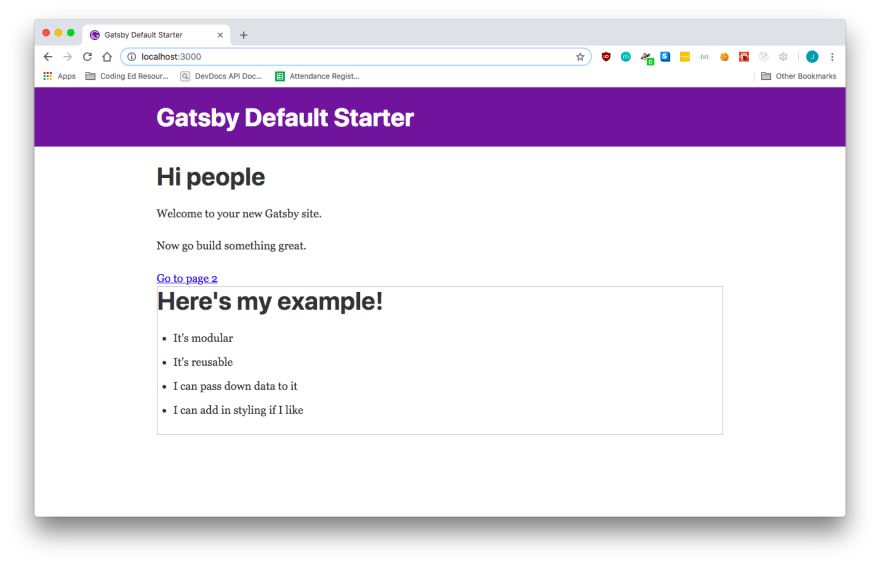This screenshot has height=566, width=880.
Task: Expand the Other Bookmarks folder
Action: 799,76
